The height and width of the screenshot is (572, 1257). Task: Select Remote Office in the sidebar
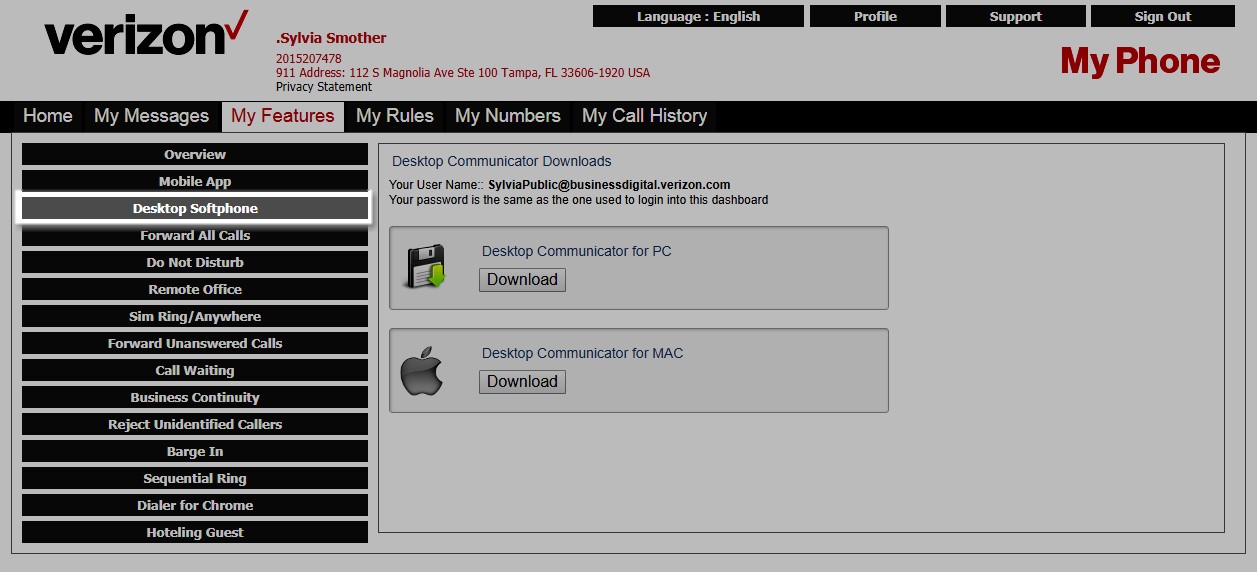(195, 289)
